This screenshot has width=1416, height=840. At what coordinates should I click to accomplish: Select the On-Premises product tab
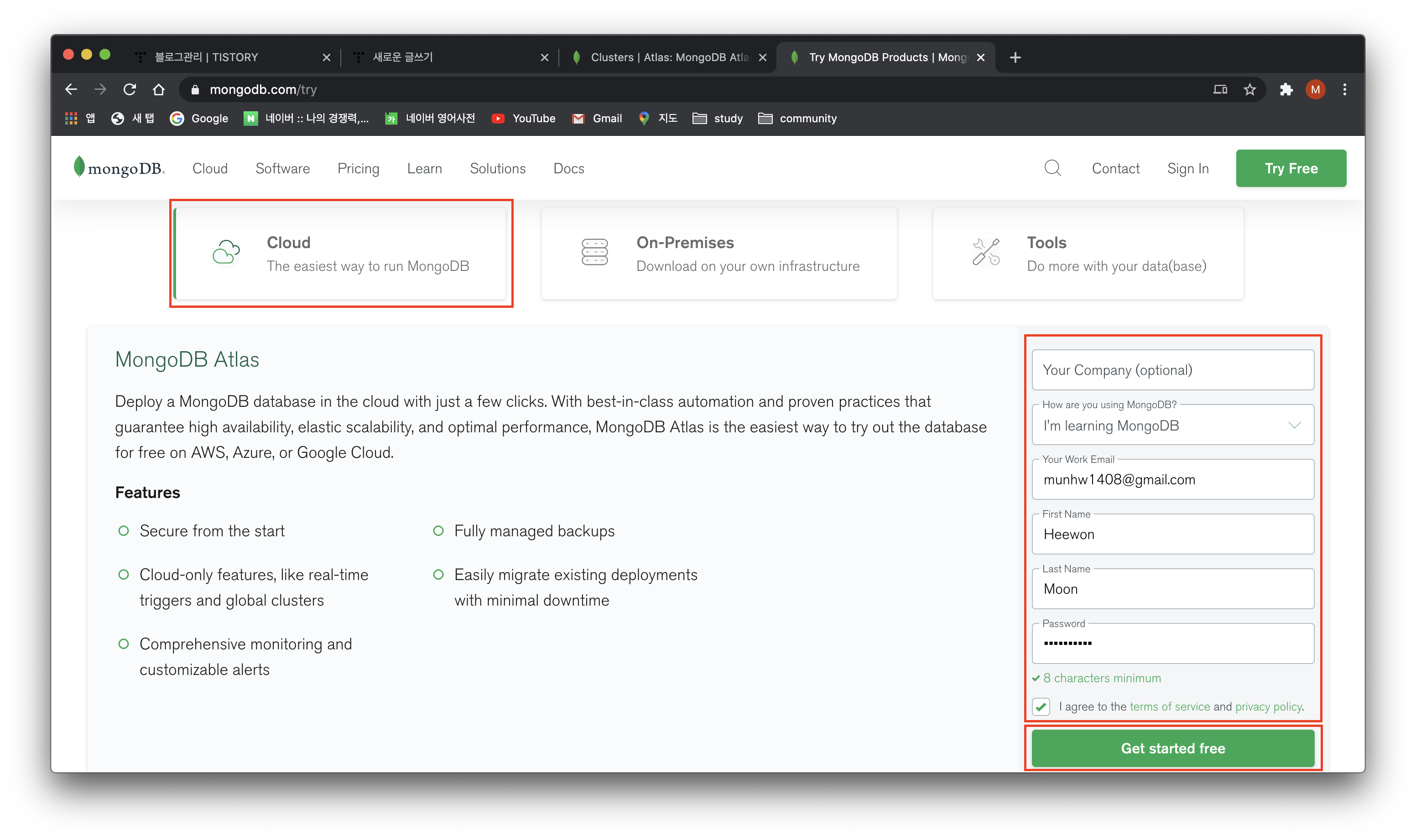[719, 254]
